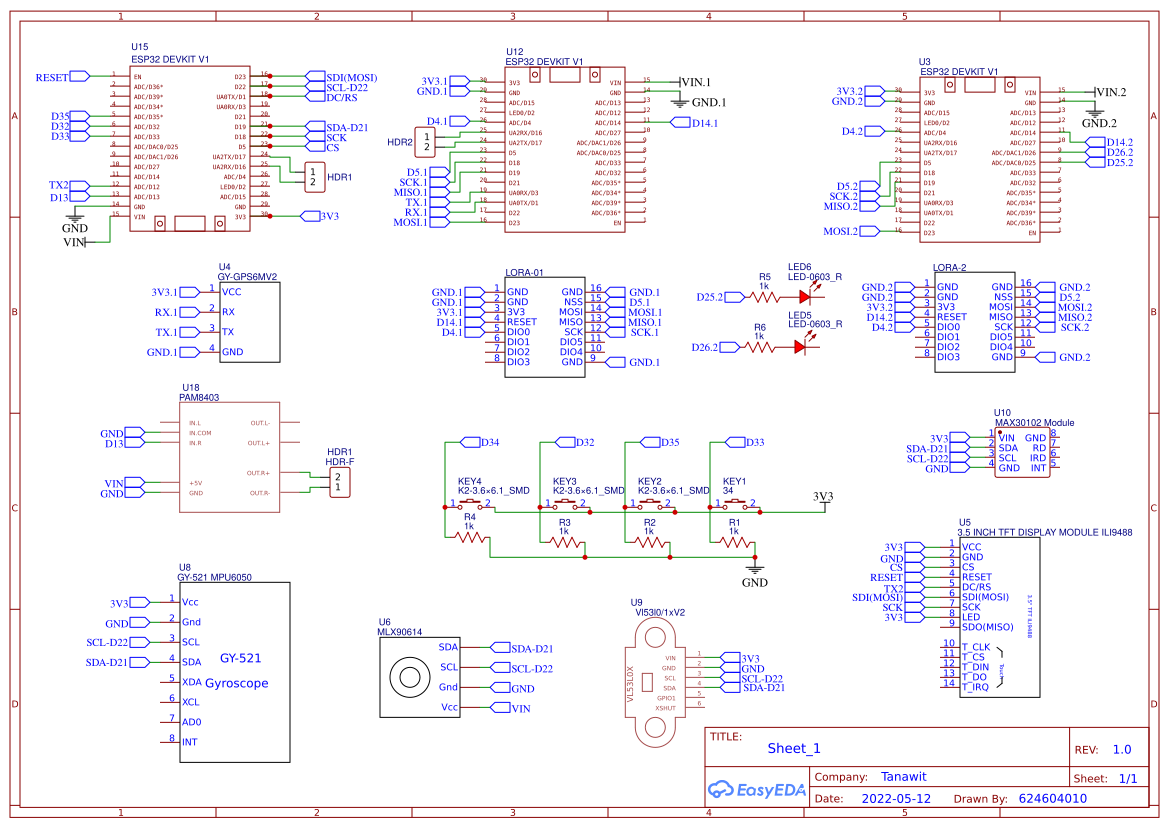Viewport: 1169px width, 828px height.
Task: Select the ESP32 DEVKIT V1 component U15
Action: 190,150
